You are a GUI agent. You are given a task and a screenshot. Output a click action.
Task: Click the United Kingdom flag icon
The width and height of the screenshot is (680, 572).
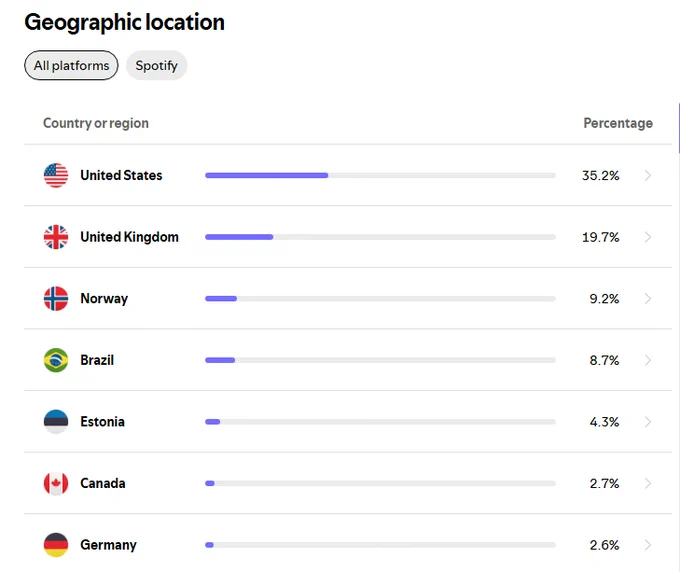tap(56, 237)
